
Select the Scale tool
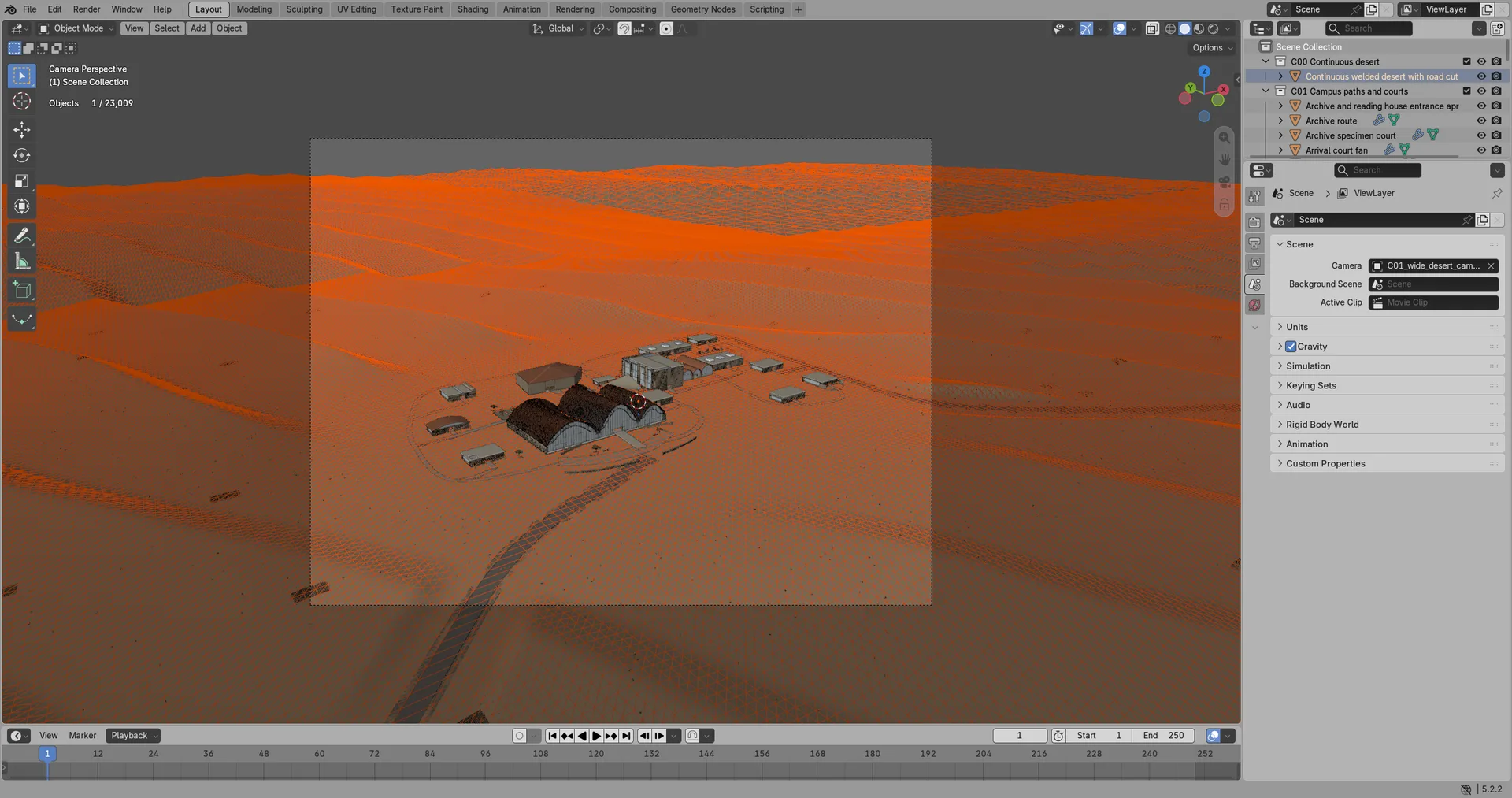click(22, 181)
